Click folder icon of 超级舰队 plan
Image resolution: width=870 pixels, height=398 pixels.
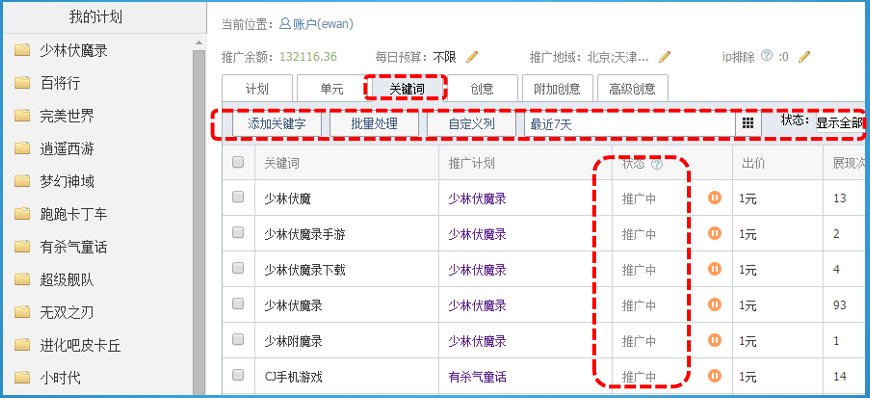point(22,280)
